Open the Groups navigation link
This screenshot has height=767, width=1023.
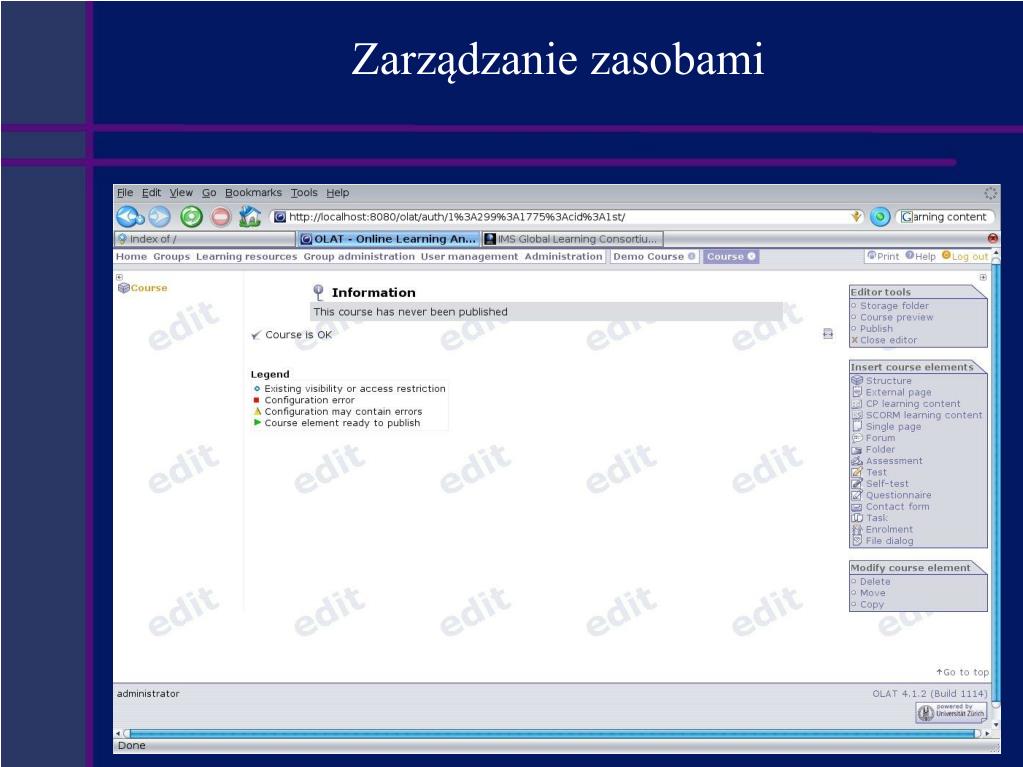coord(172,256)
